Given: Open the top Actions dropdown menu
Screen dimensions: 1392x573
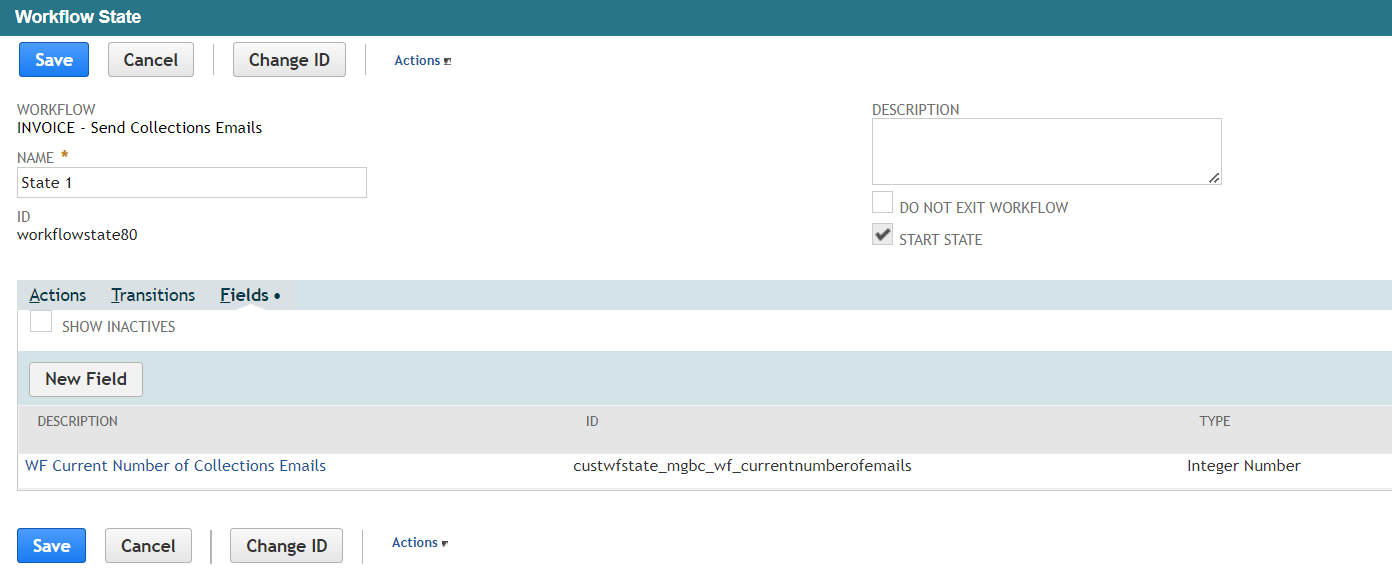Looking at the screenshot, I should click(423, 61).
